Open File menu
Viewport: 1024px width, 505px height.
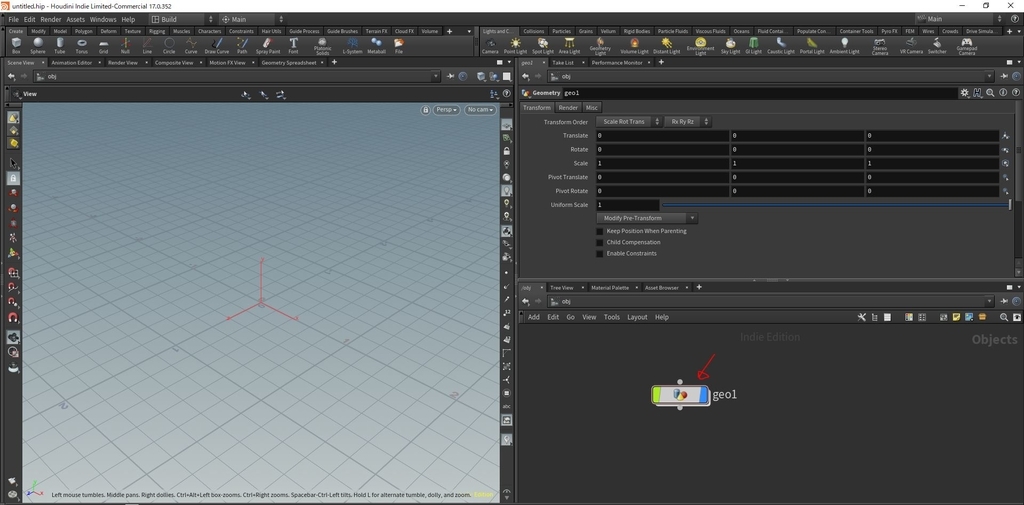13,20
